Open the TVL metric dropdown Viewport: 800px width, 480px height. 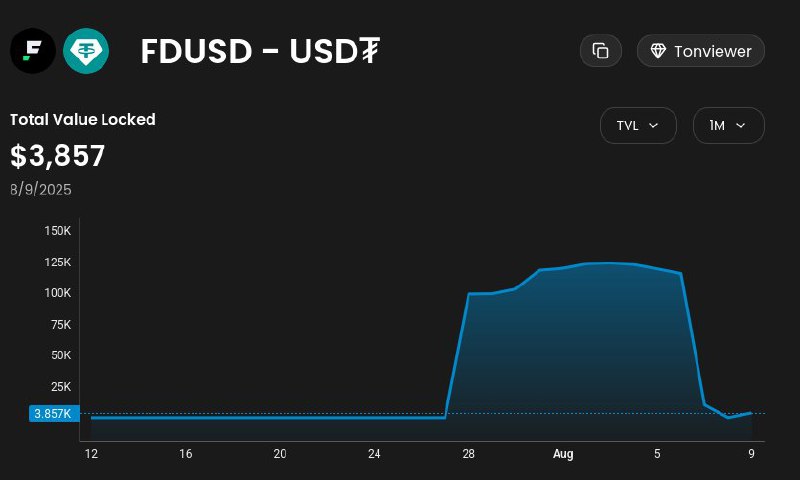pos(638,126)
